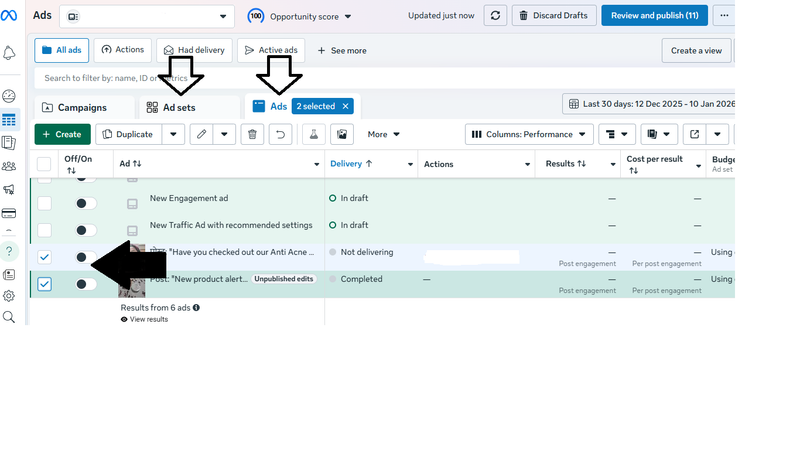Switch to the Ad sets tab
The width and height of the screenshot is (800, 450).
179,107
